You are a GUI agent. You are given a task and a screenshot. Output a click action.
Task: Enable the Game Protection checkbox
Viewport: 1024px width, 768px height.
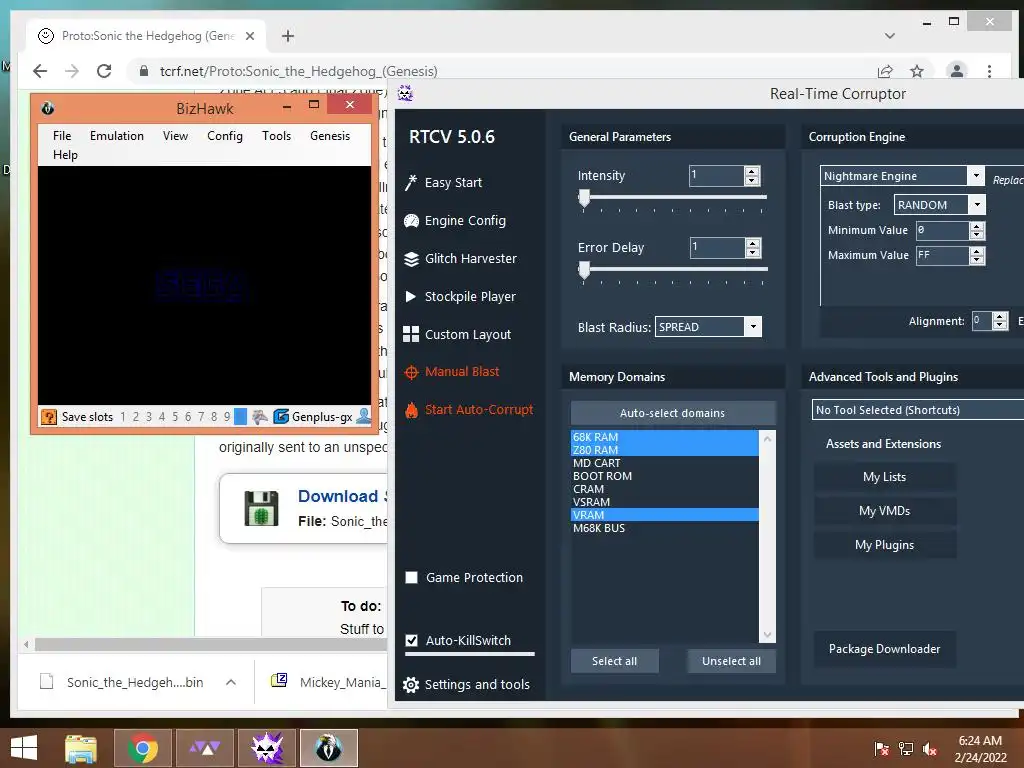(411, 577)
